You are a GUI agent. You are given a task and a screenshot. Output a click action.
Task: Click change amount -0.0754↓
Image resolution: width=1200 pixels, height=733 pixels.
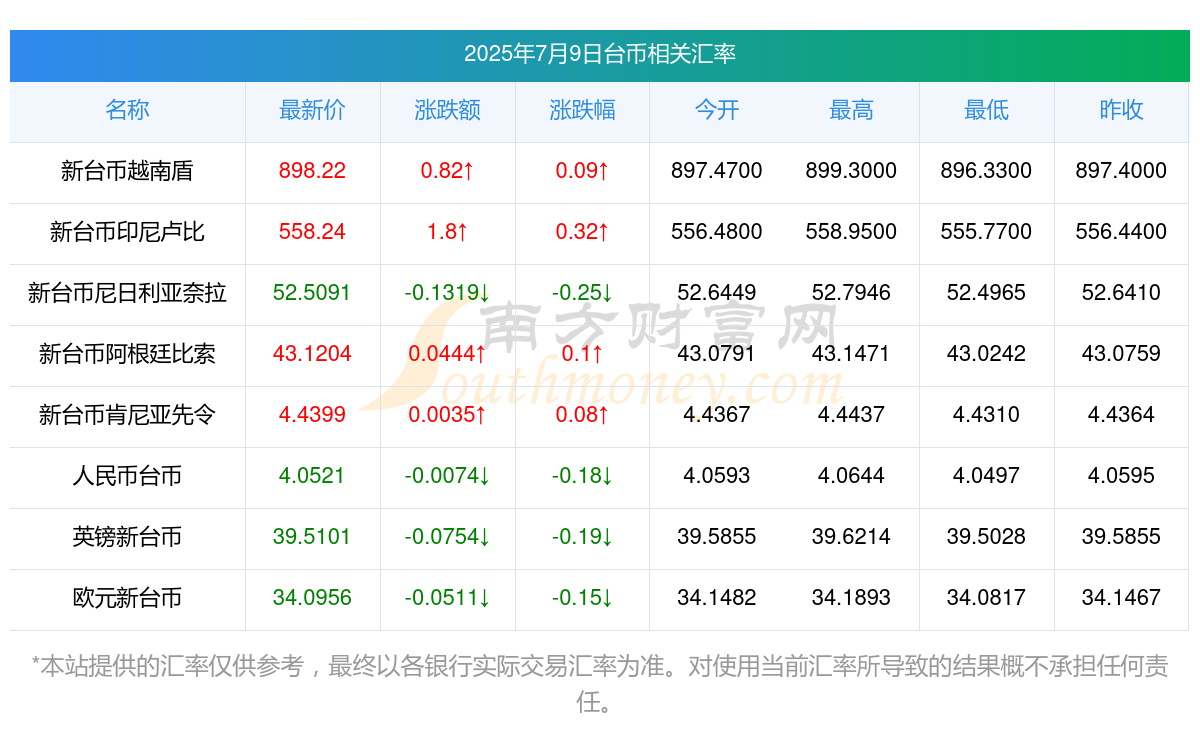447,537
